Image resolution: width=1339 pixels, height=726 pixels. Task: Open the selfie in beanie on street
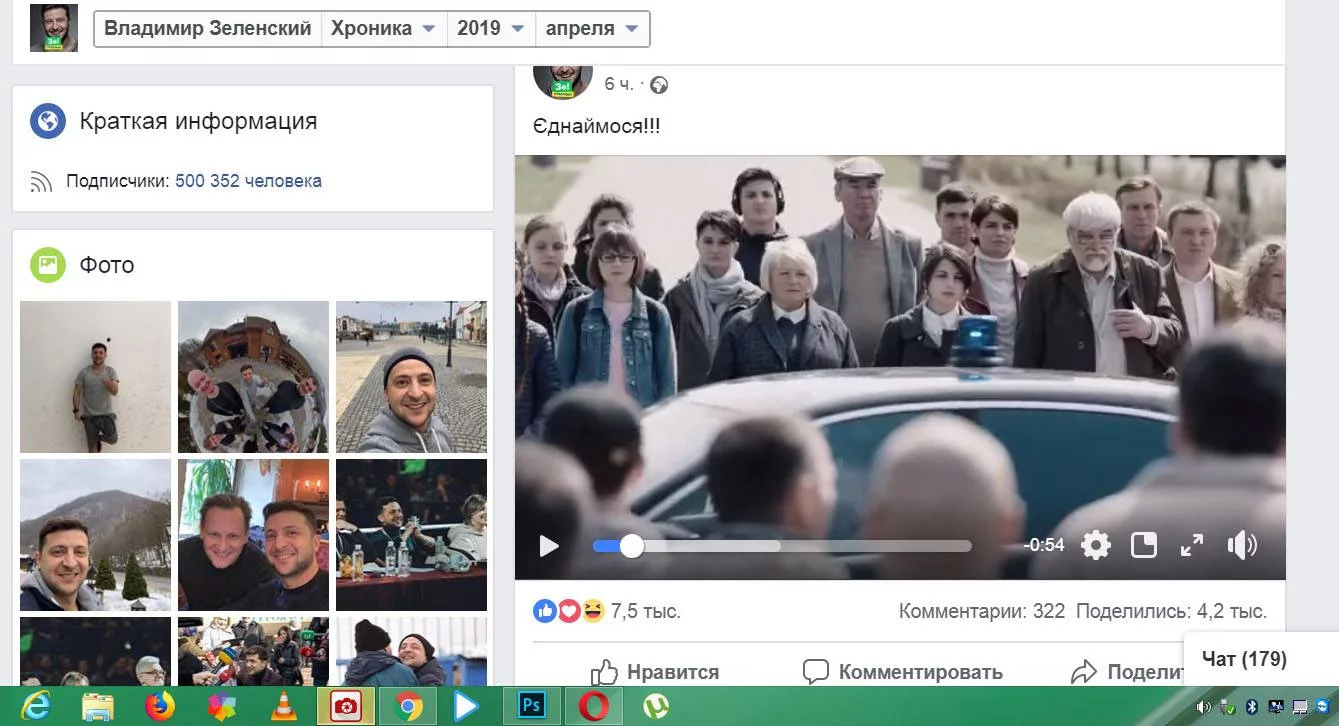click(411, 377)
